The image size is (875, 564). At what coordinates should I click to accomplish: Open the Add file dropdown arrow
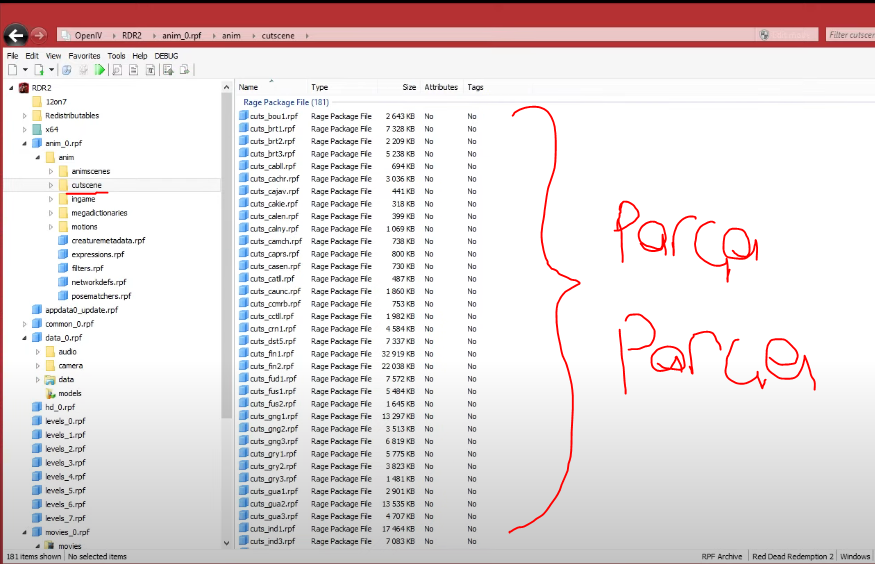(51, 70)
